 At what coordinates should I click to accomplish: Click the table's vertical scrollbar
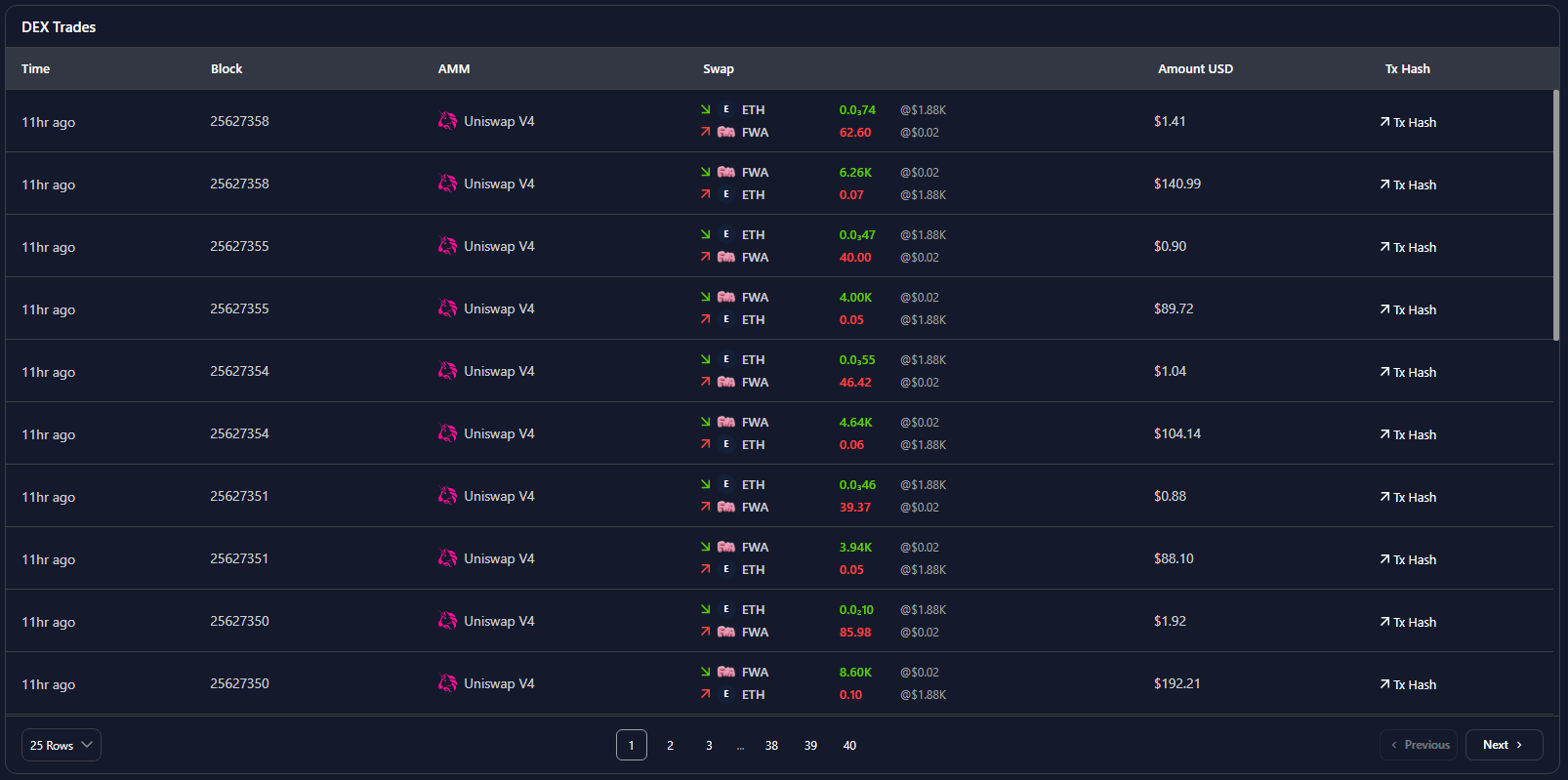point(1556,215)
